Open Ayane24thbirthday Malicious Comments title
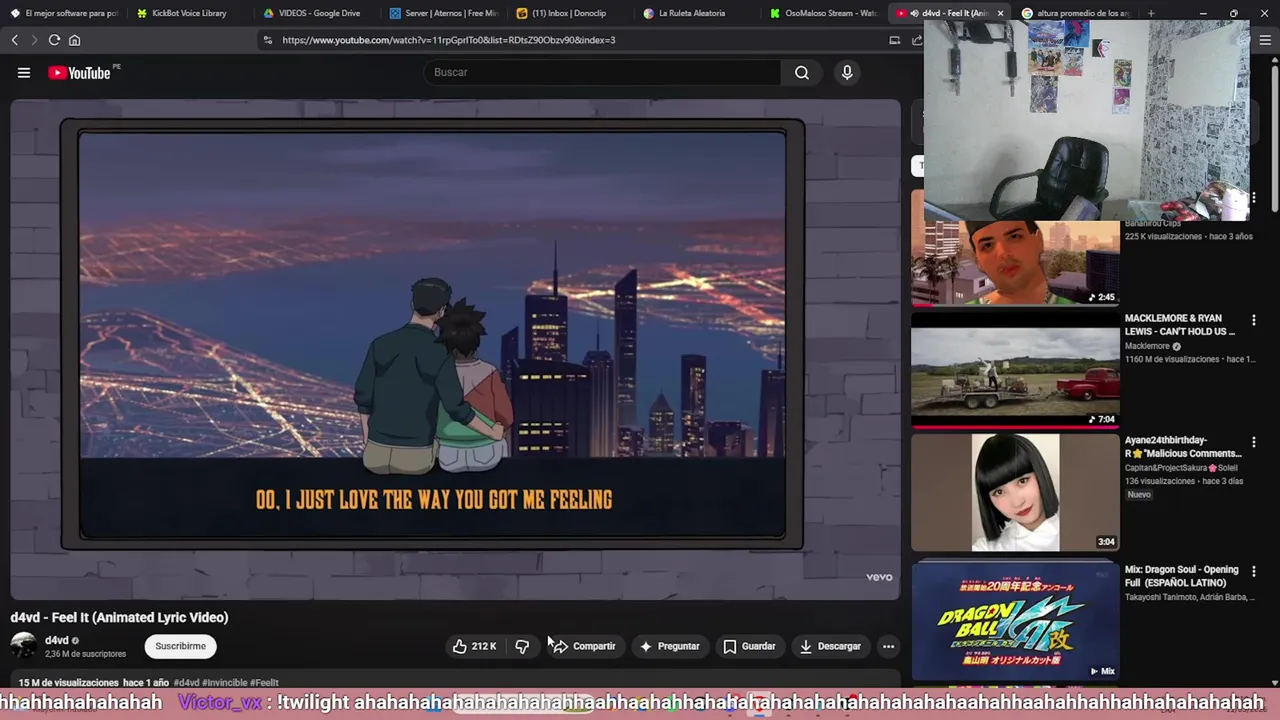The image size is (1280, 720). pyautogui.click(x=1183, y=447)
